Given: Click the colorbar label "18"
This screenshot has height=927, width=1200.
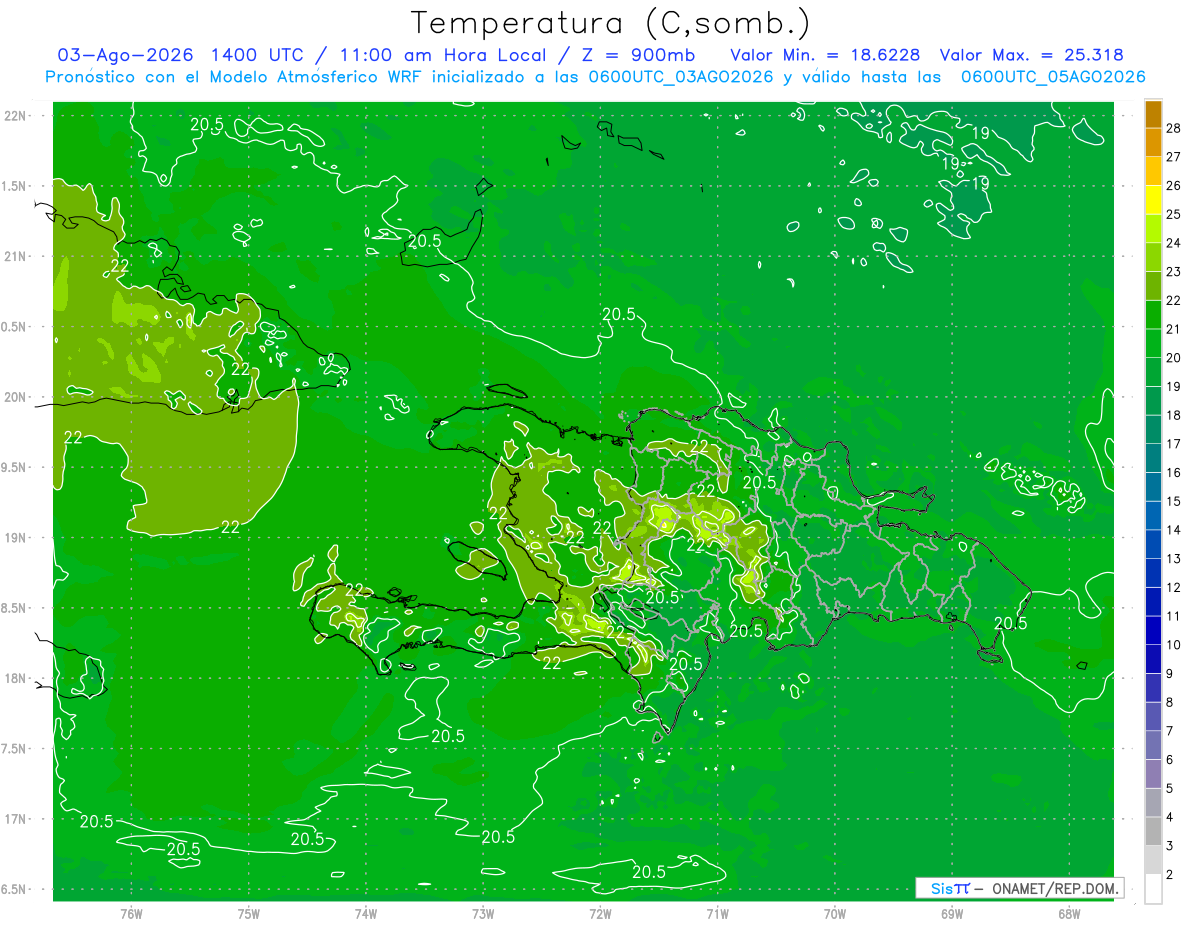Looking at the screenshot, I should click(1173, 415).
